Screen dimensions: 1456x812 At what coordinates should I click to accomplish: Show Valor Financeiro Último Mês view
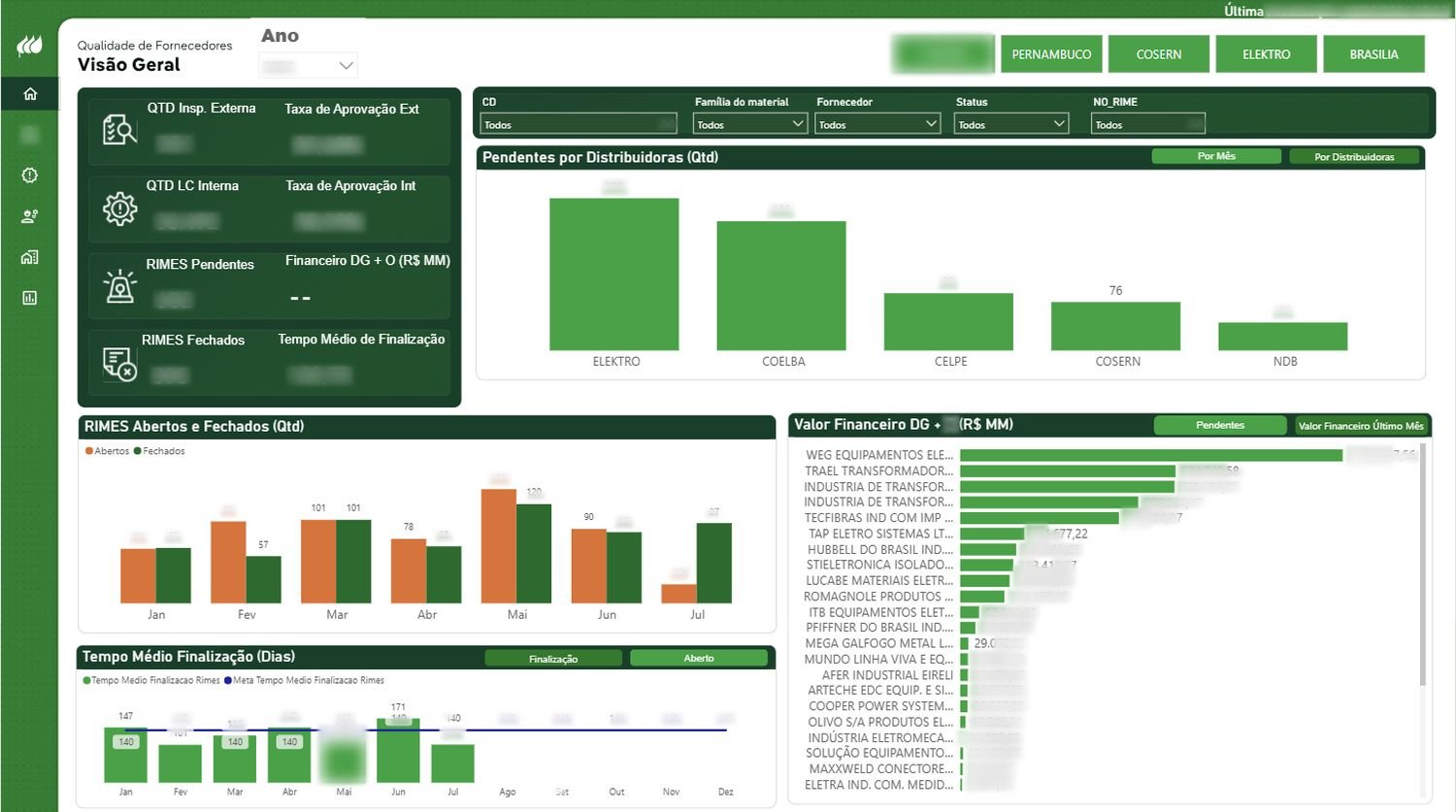click(1361, 425)
